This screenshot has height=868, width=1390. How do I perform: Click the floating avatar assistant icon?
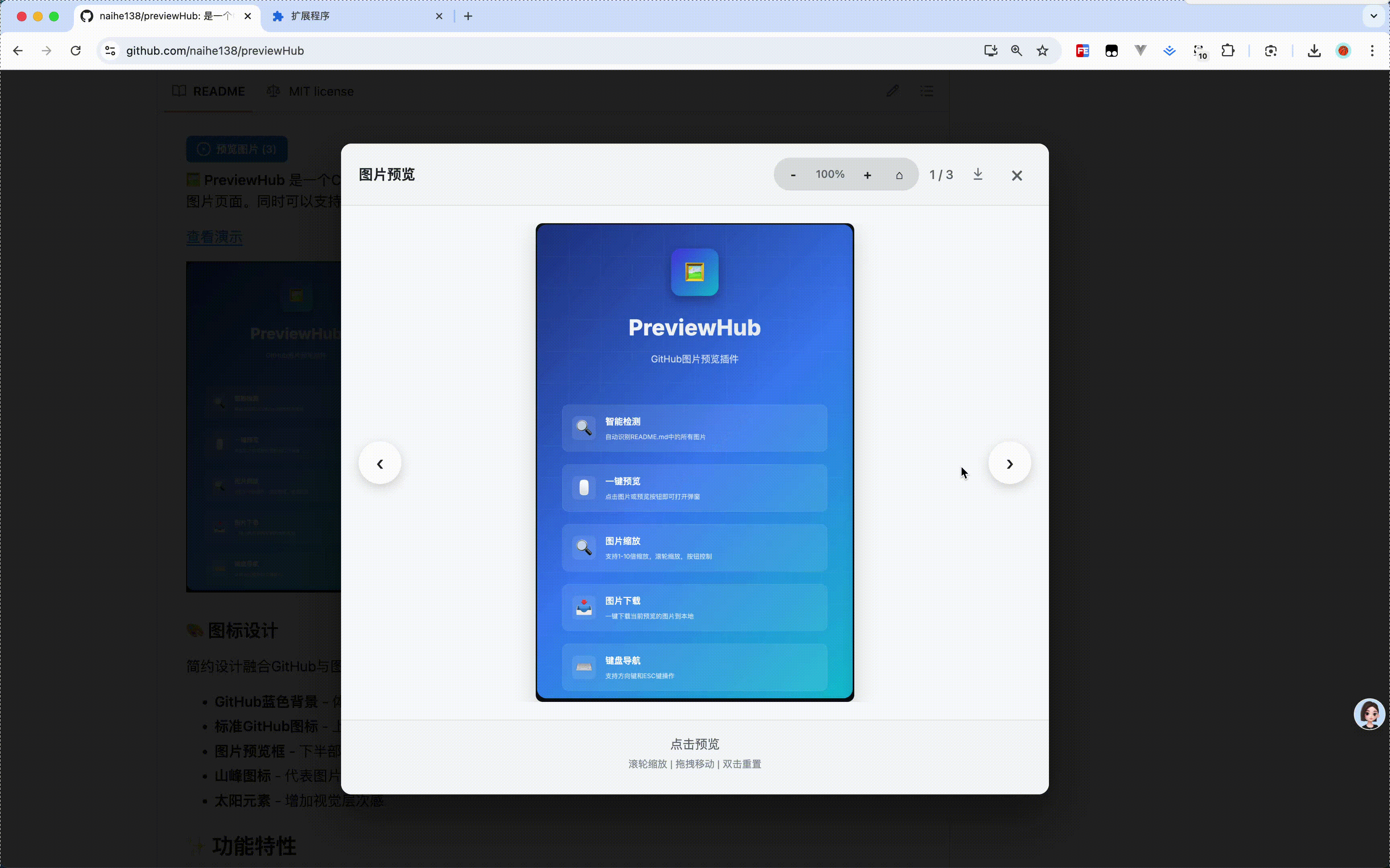(1369, 714)
